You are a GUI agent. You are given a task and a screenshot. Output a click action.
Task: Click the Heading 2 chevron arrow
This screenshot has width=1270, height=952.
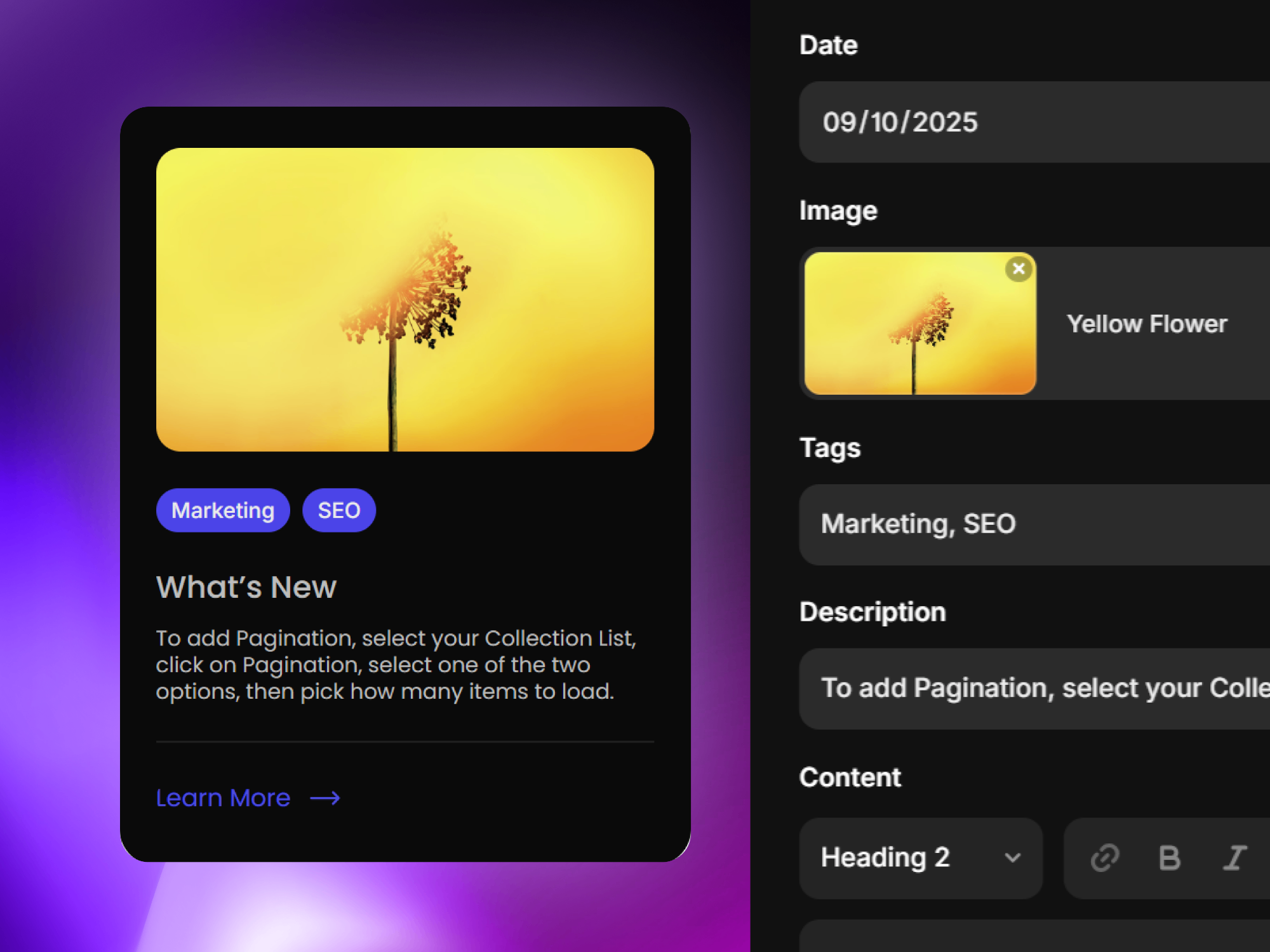1013,858
